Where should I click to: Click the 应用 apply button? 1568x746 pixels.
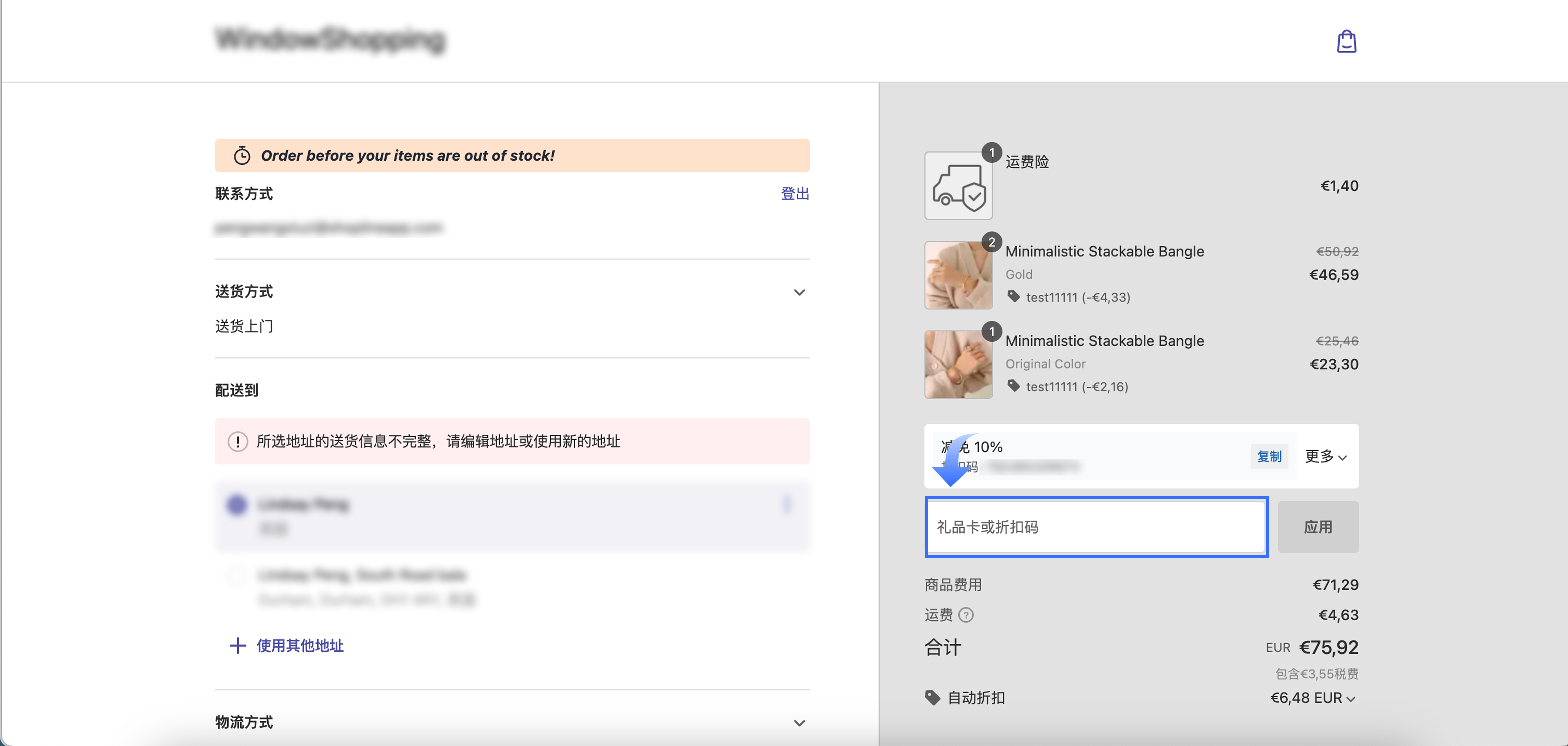1318,527
